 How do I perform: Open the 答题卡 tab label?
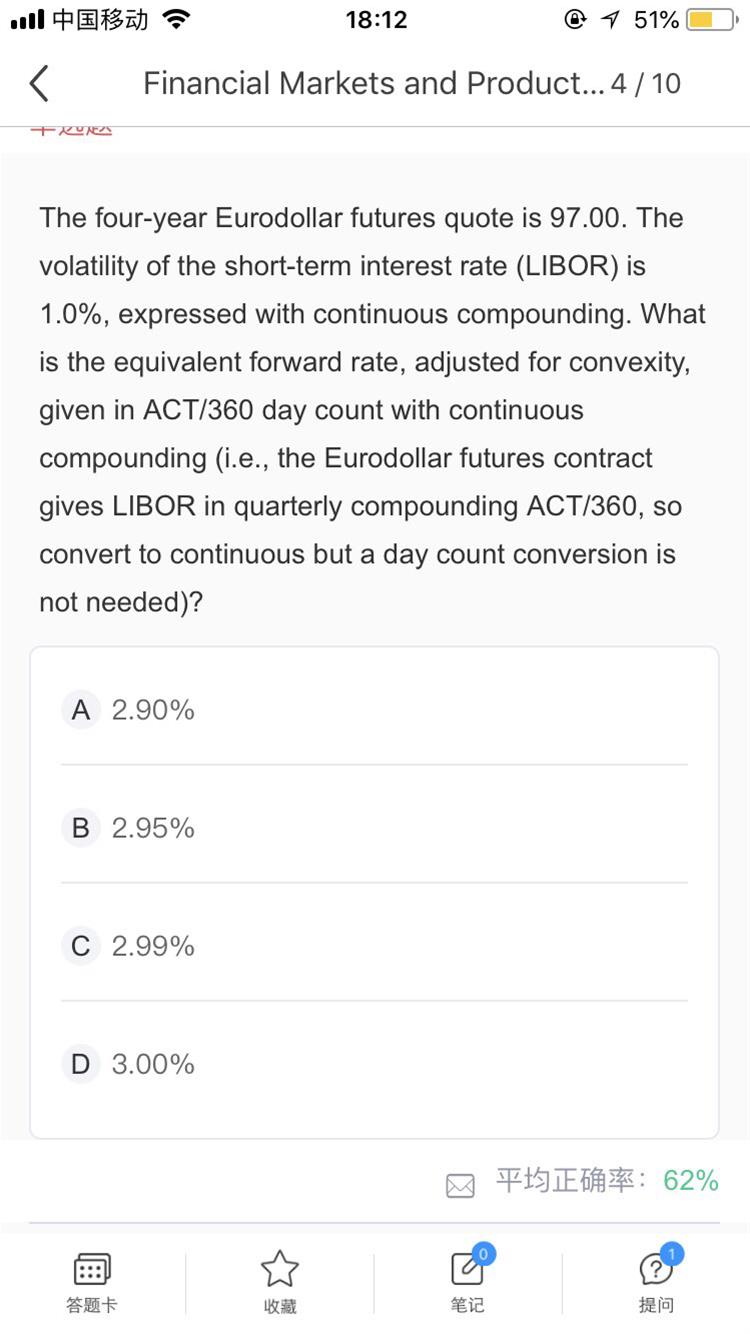click(92, 1305)
